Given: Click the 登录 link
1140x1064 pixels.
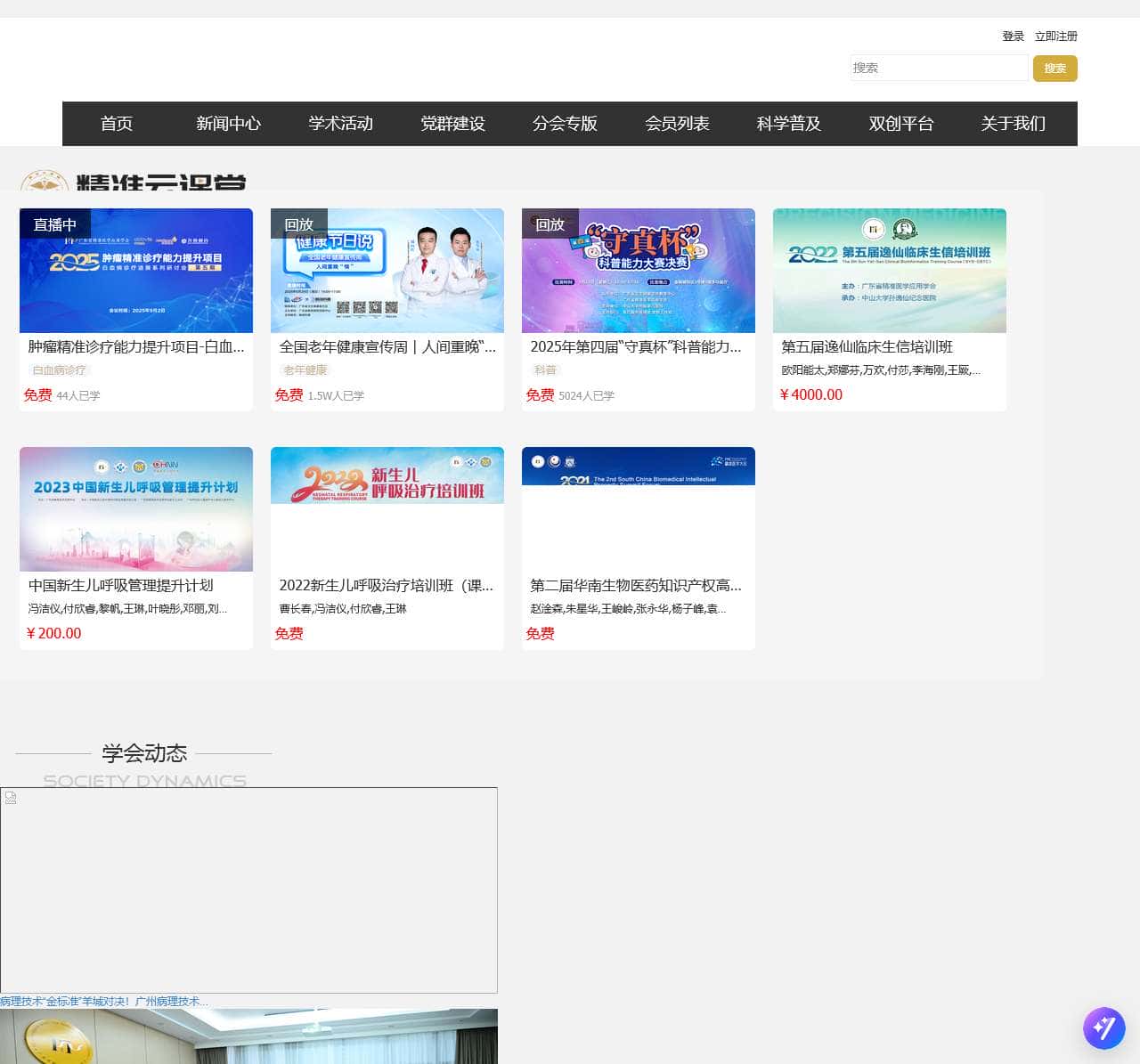Looking at the screenshot, I should (1013, 37).
